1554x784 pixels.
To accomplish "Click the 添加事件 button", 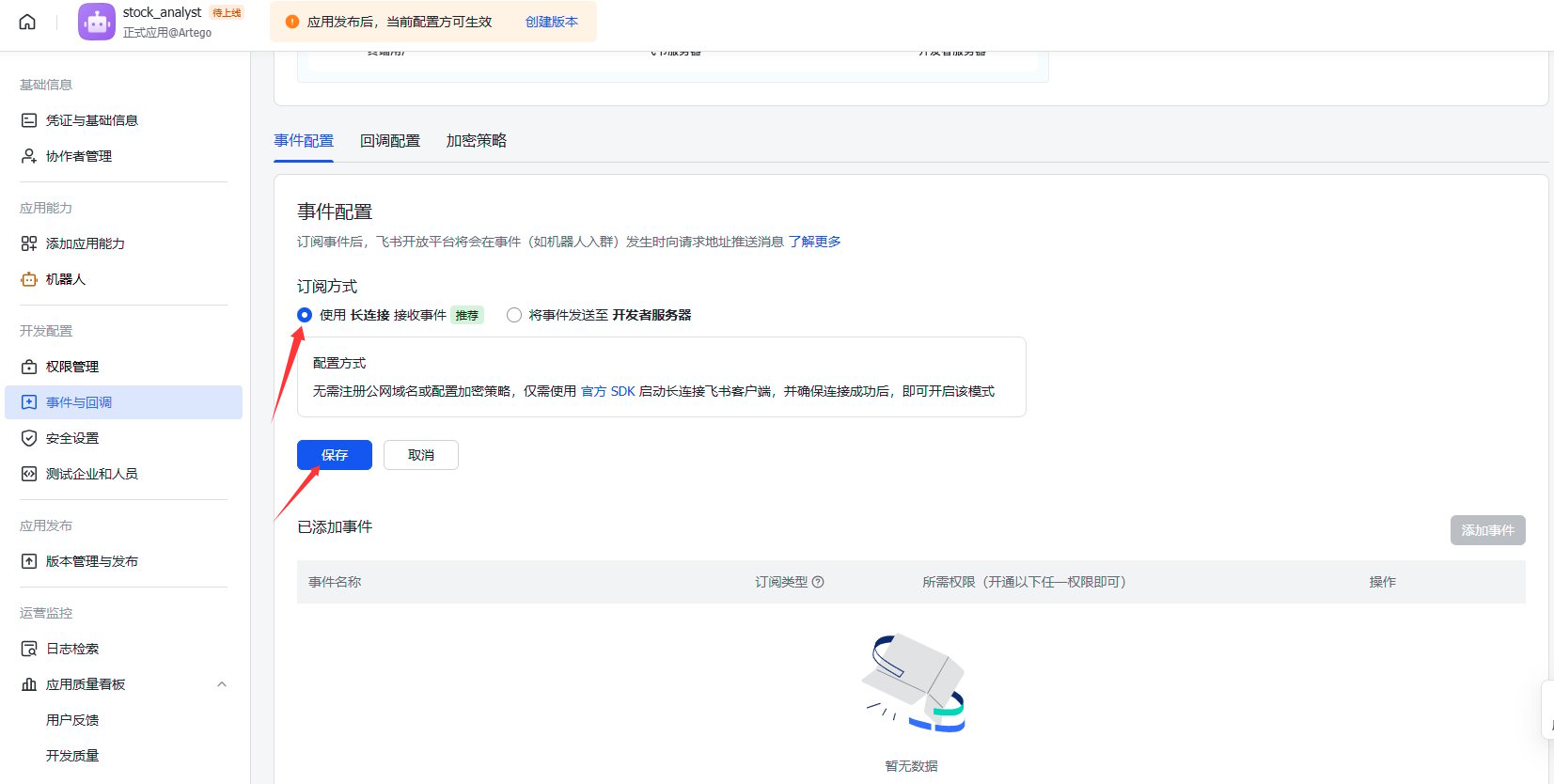I will [x=1488, y=530].
